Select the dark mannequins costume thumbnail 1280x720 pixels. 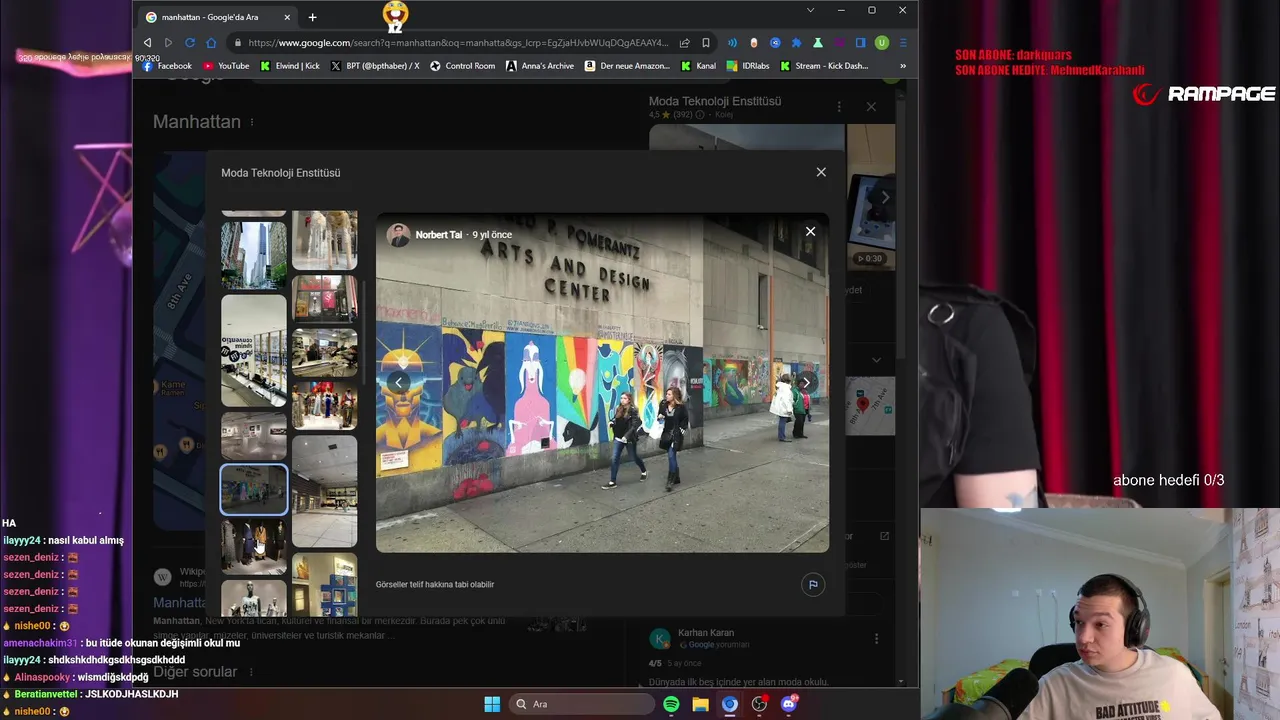pos(254,546)
